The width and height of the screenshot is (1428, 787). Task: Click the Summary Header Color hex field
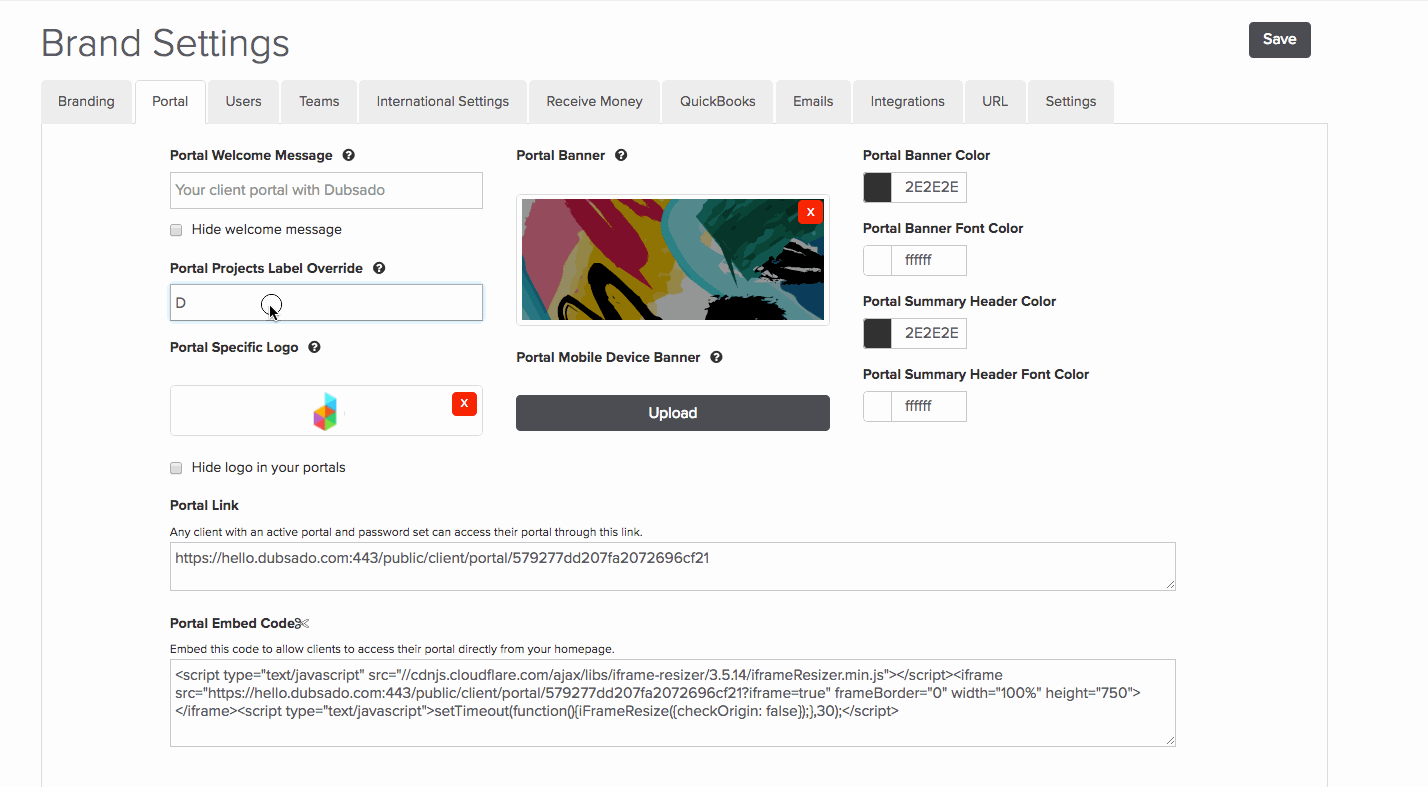[929, 333]
